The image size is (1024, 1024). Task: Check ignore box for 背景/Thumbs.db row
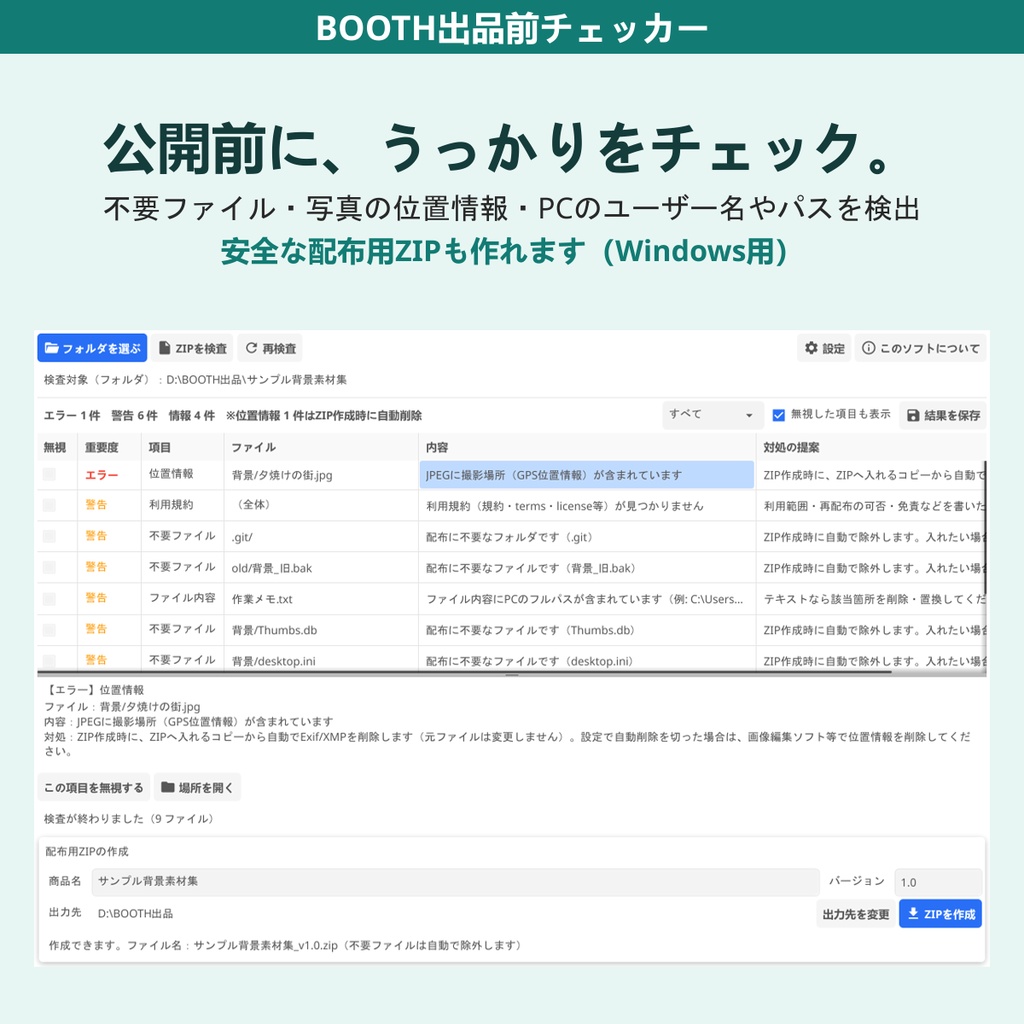pos(49,630)
